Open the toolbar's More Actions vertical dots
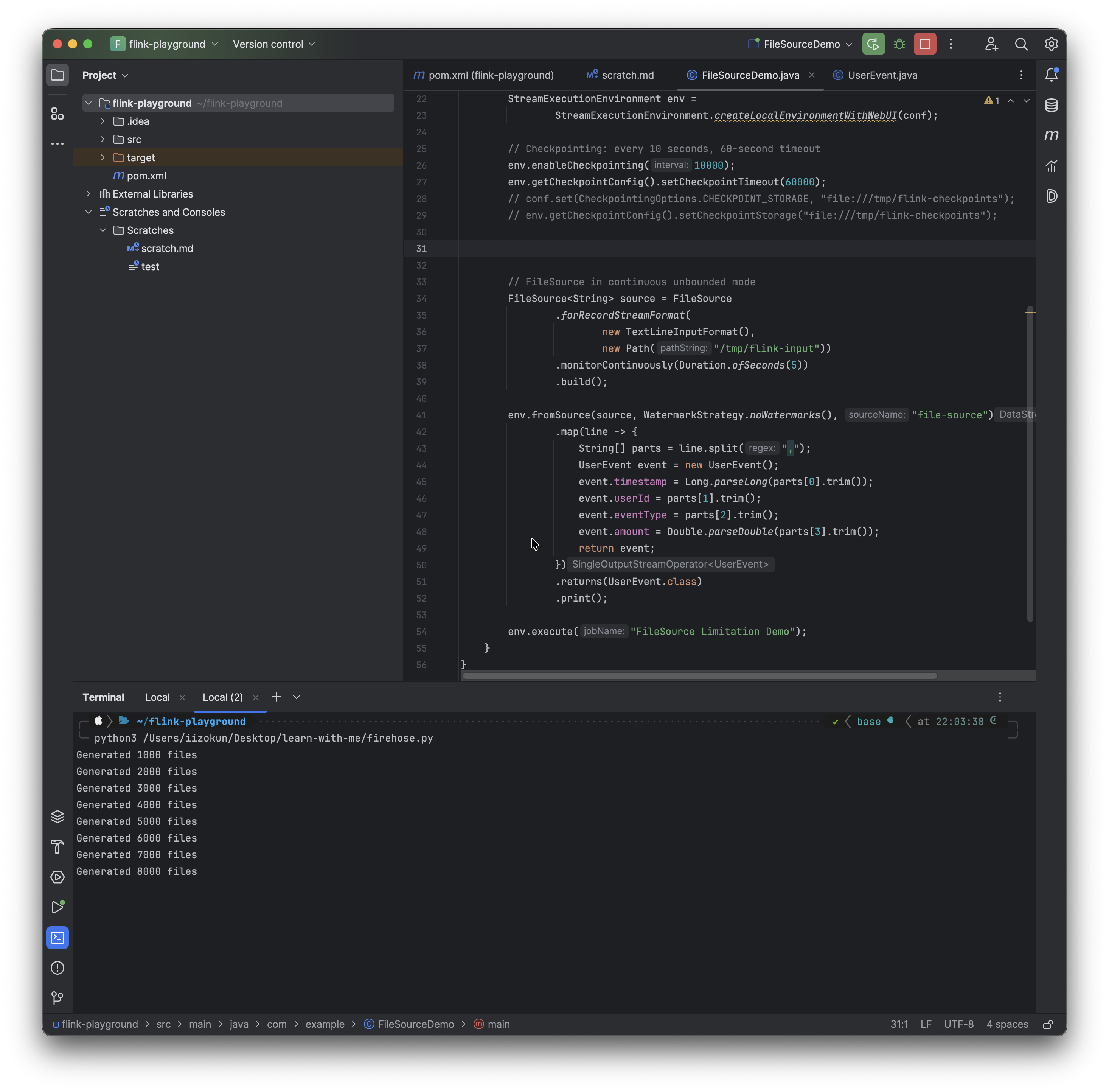Screen dimensions: 1109x1092 click(x=951, y=44)
